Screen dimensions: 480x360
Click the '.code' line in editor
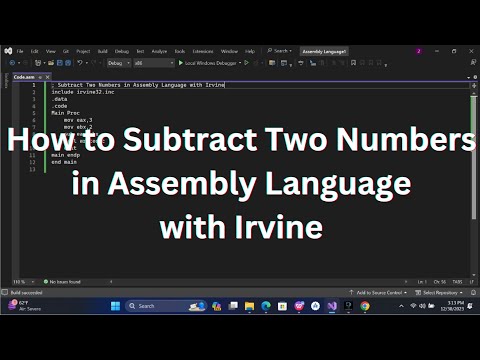59,106
